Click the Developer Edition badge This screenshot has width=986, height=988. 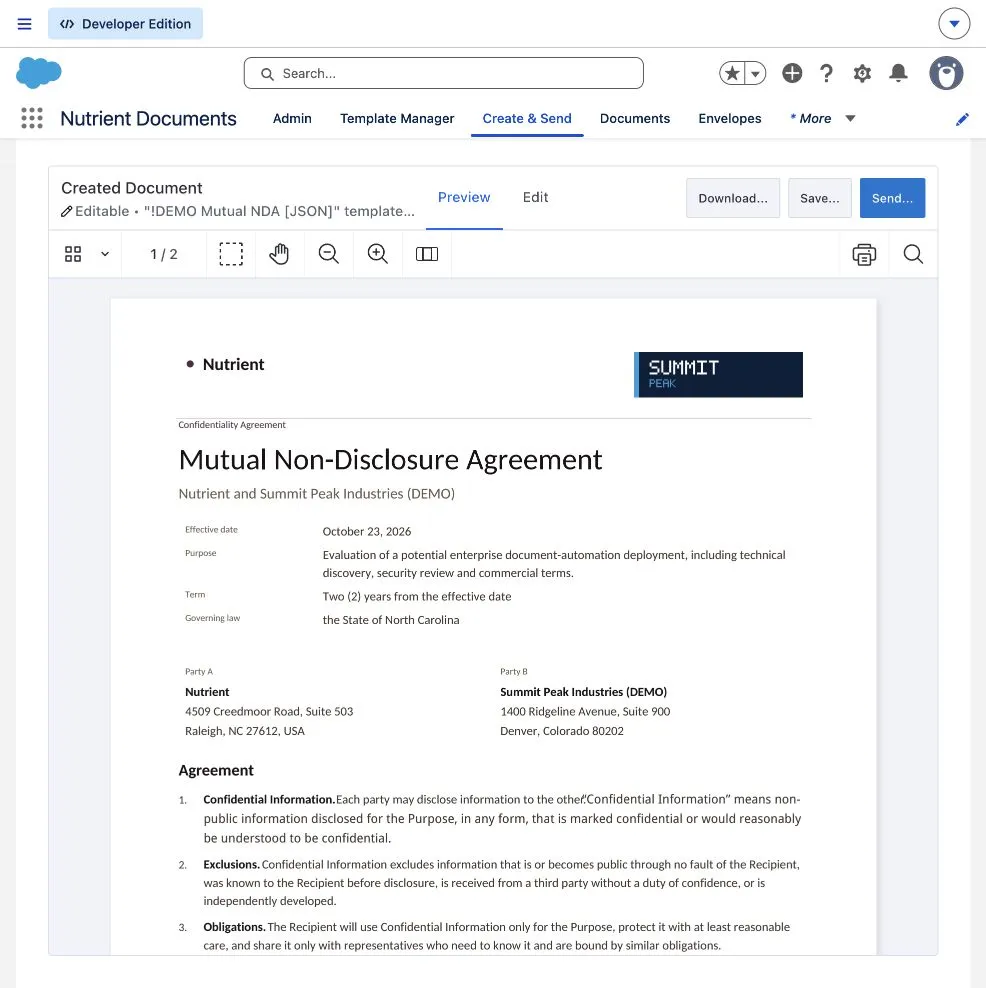[125, 24]
